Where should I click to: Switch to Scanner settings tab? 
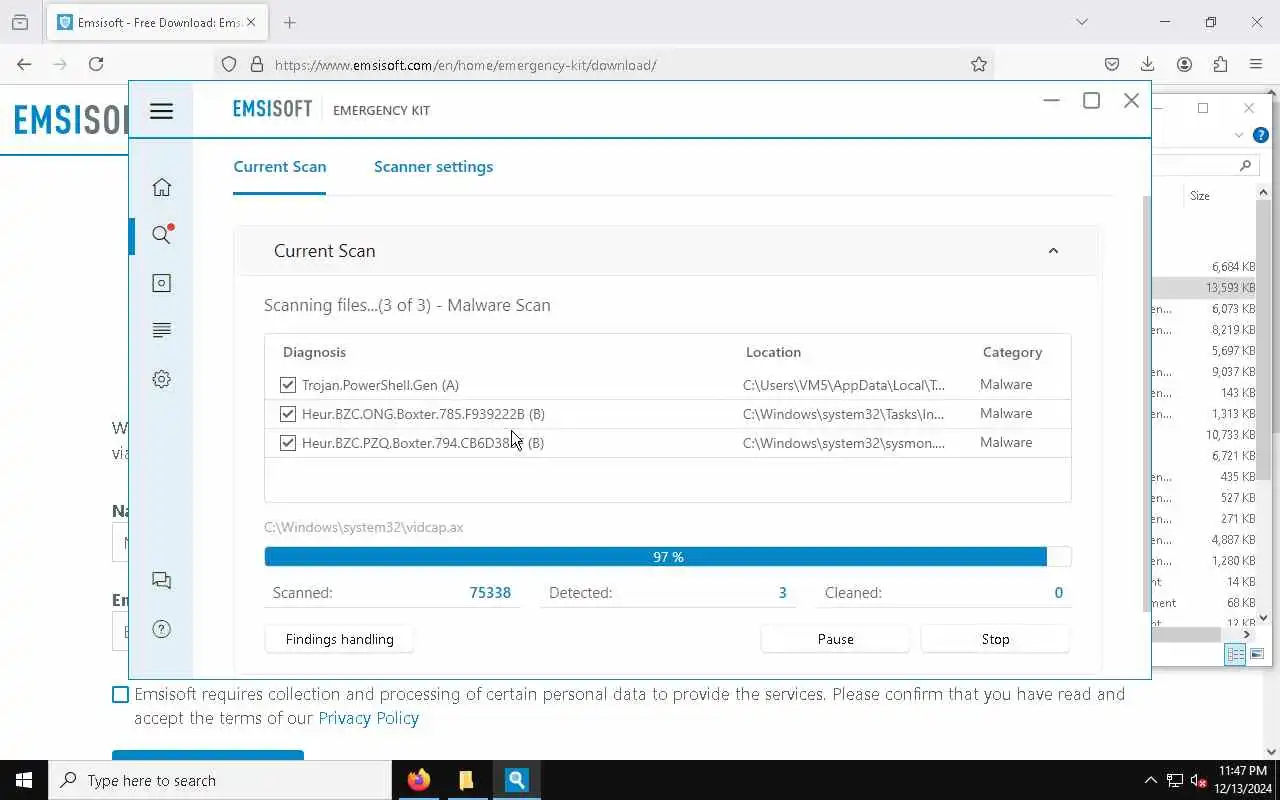point(433,167)
